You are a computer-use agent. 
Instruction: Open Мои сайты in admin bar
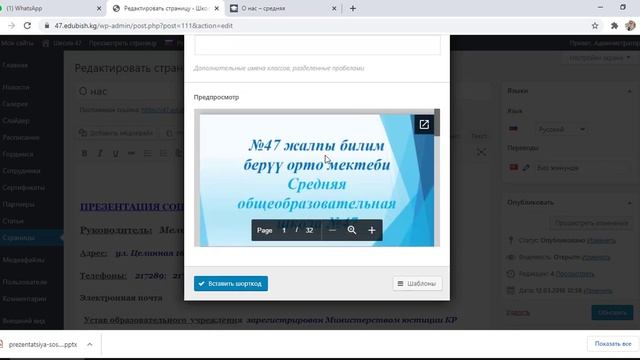[17, 43]
